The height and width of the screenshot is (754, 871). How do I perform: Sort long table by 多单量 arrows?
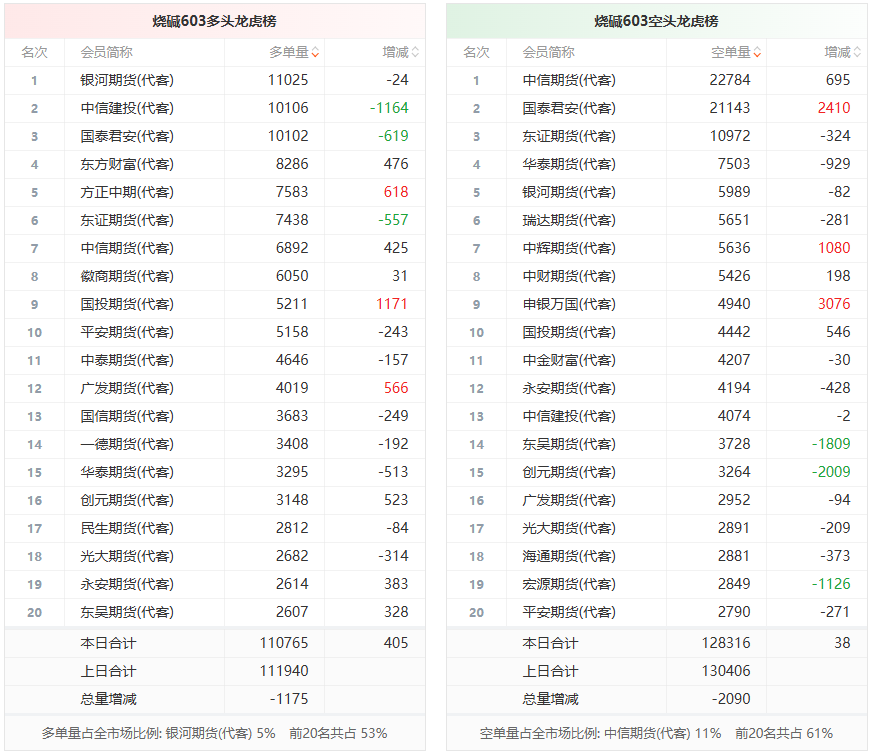(x=315, y=53)
